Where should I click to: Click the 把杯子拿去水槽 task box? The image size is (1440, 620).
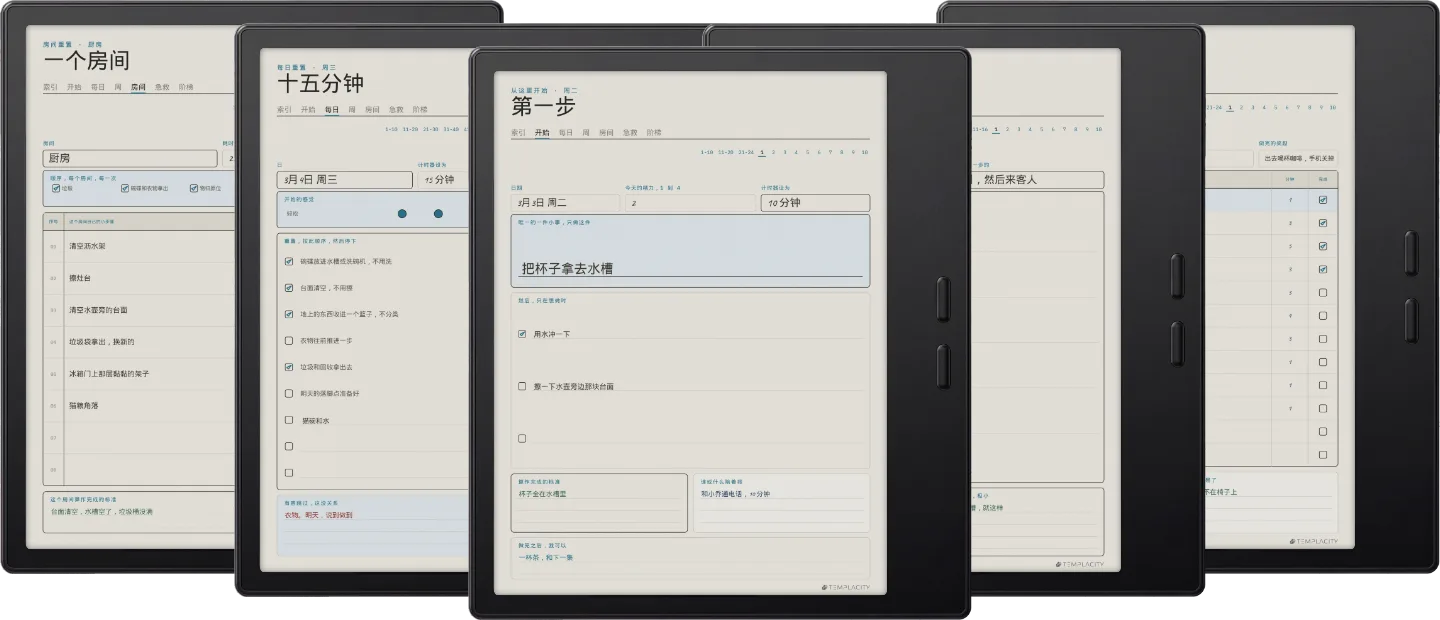(x=690, y=252)
